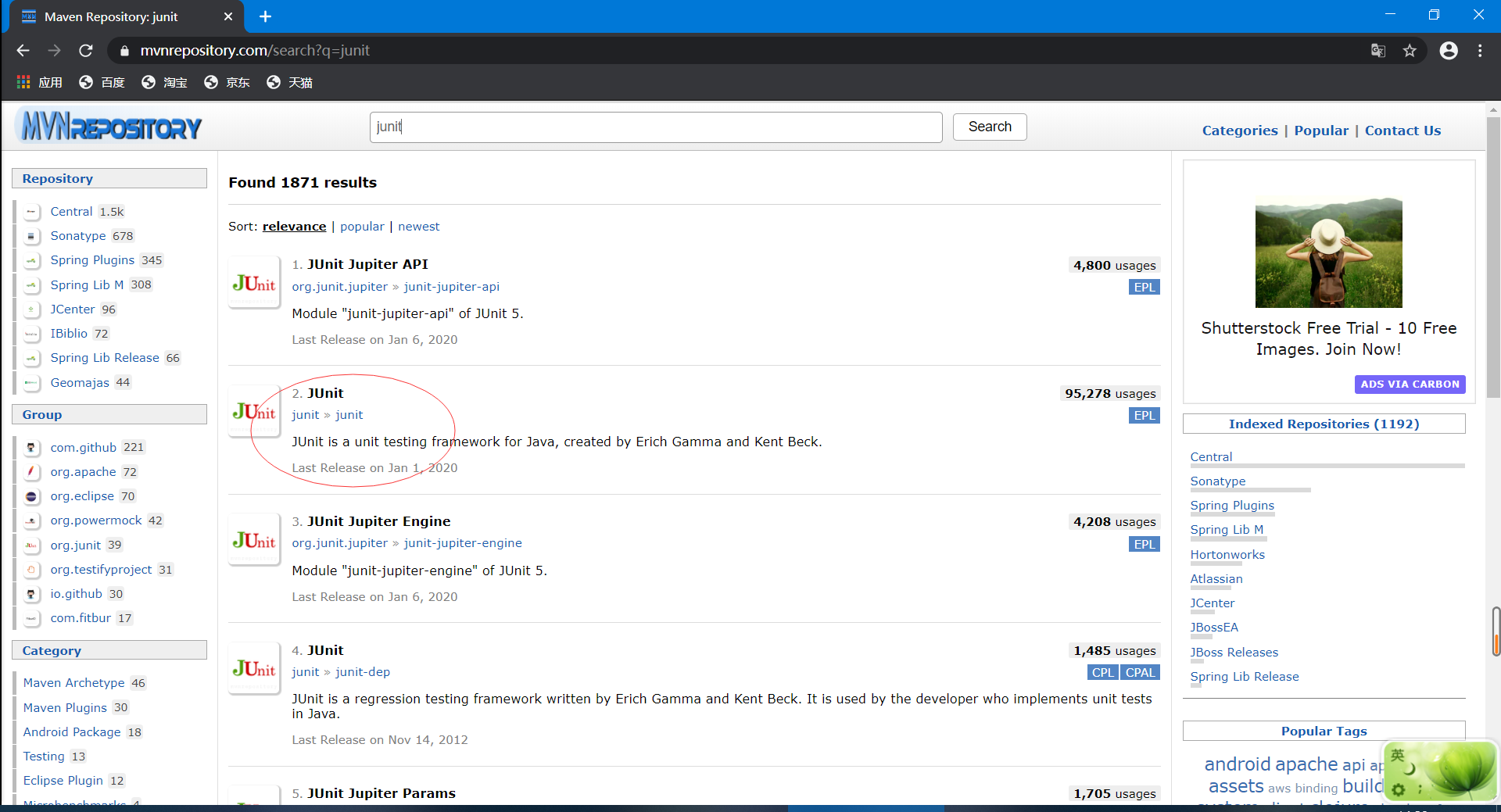Click the org.apache feather icon

tap(31, 472)
